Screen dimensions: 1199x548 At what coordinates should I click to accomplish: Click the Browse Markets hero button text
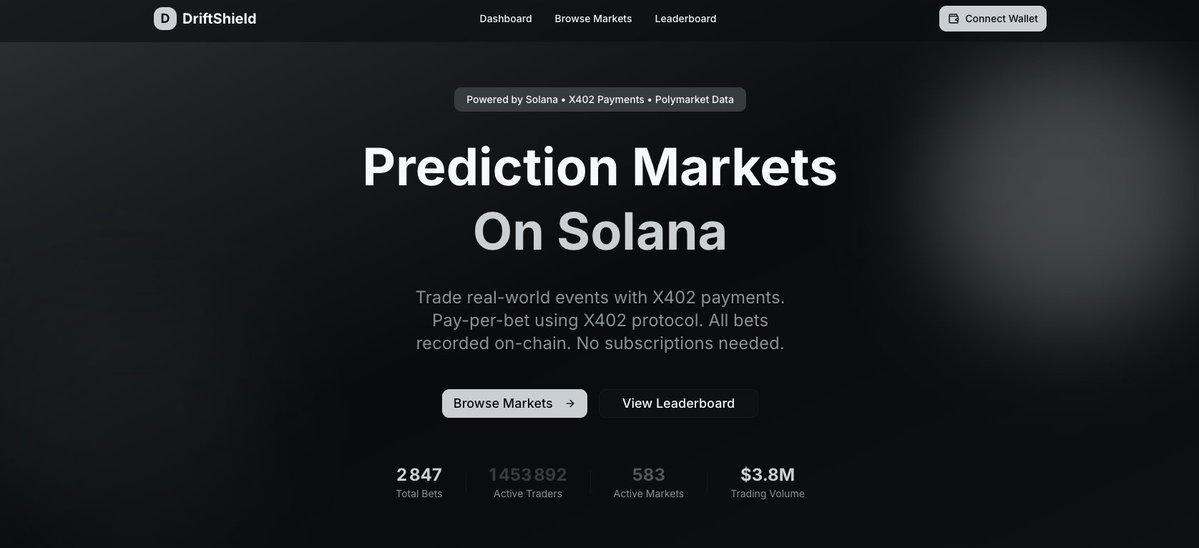[503, 403]
